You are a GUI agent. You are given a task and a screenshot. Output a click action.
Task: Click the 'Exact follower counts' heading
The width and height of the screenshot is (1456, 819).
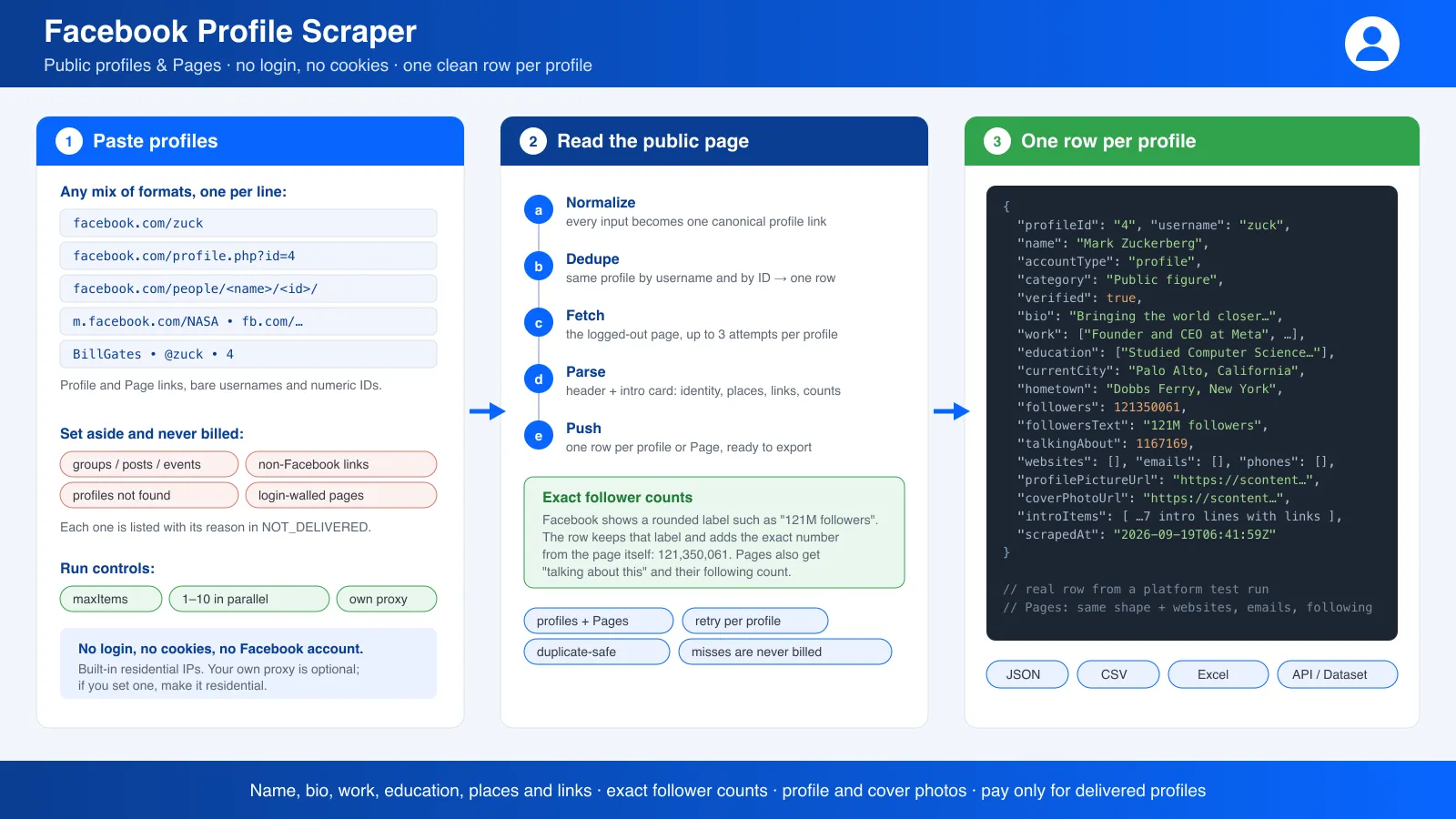[618, 497]
